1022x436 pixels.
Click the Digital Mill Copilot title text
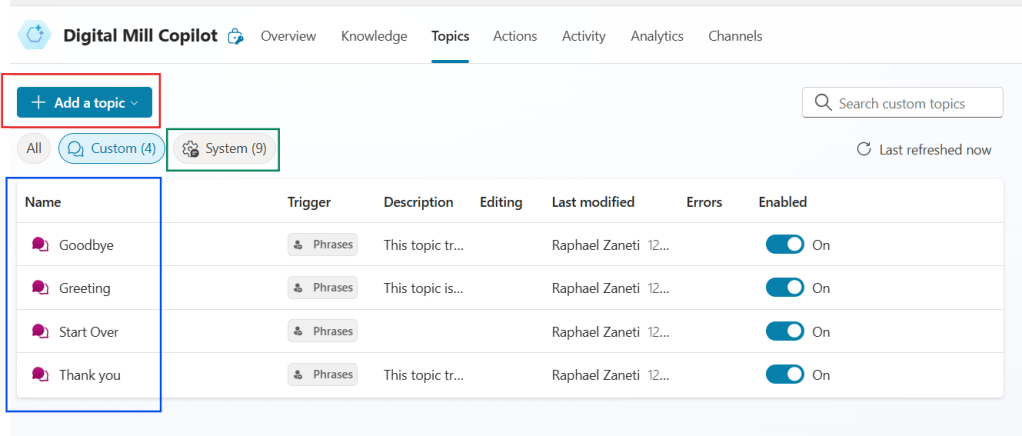[x=140, y=36]
